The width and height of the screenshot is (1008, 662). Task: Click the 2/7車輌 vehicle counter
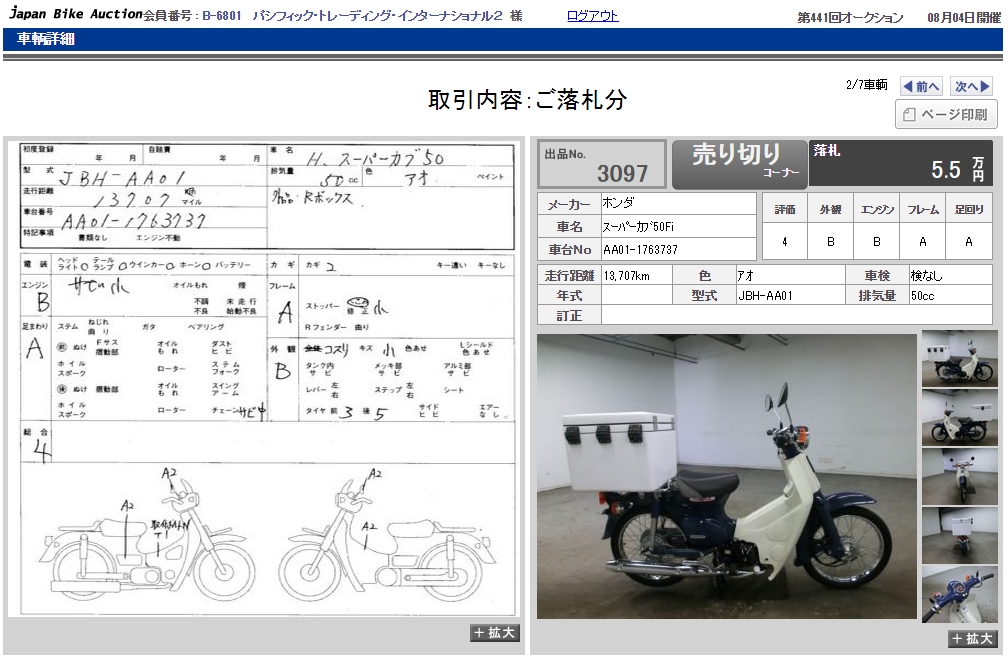pos(866,85)
